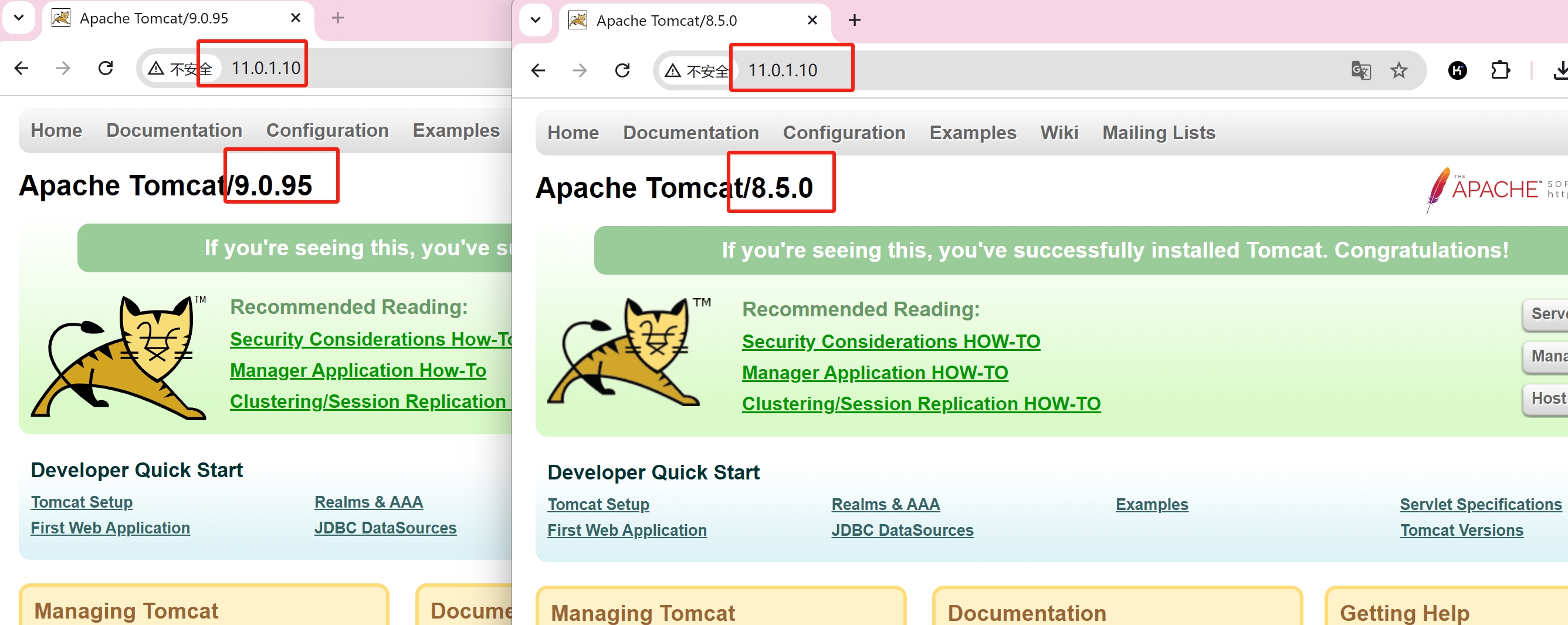Image resolution: width=1568 pixels, height=625 pixels.
Task: Click Tomcat cat logo in left window
Action: 120,357
